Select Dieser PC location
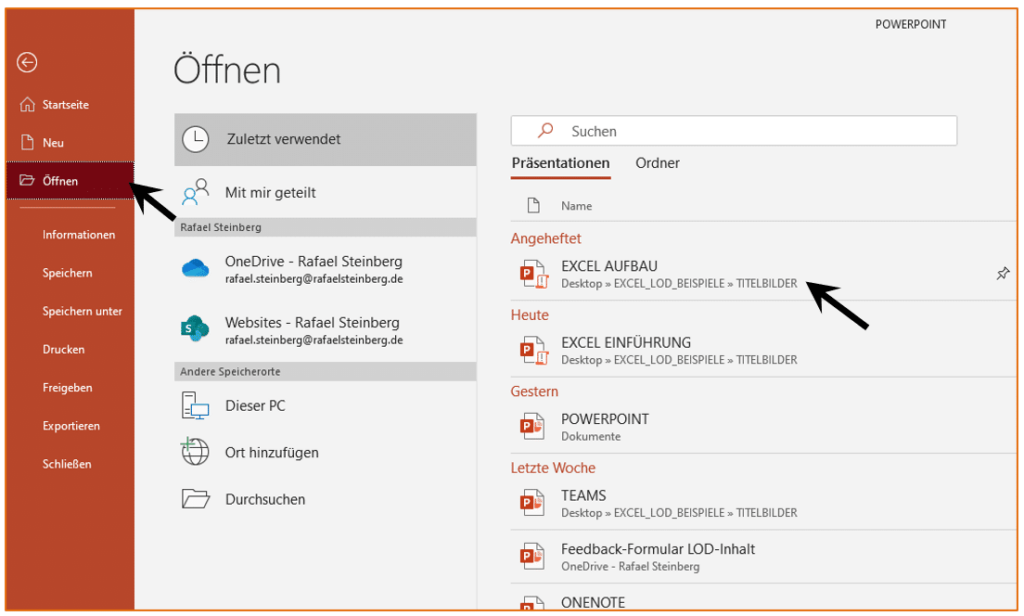1024x616 pixels. (x=325, y=406)
